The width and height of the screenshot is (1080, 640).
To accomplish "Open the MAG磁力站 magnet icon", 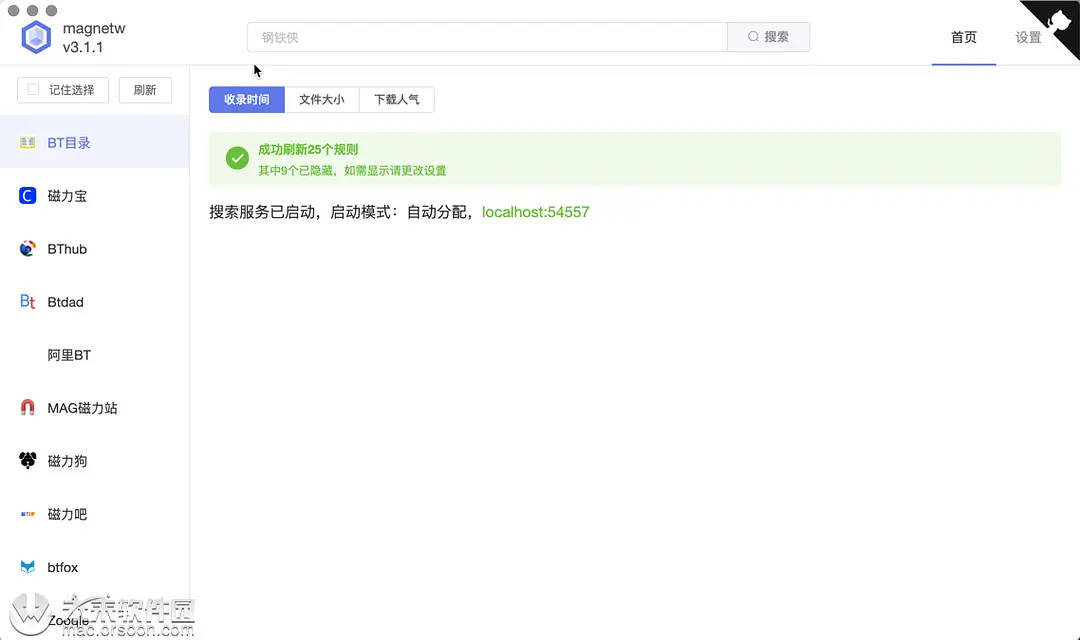I will pyautogui.click(x=28, y=407).
